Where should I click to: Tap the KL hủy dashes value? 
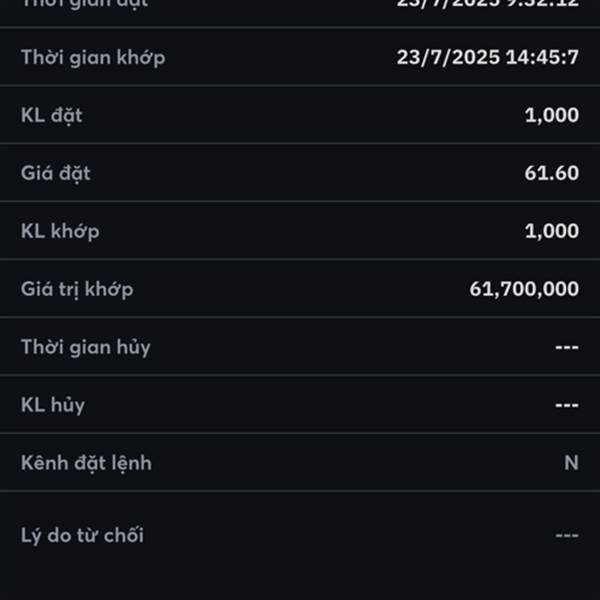click(567, 405)
